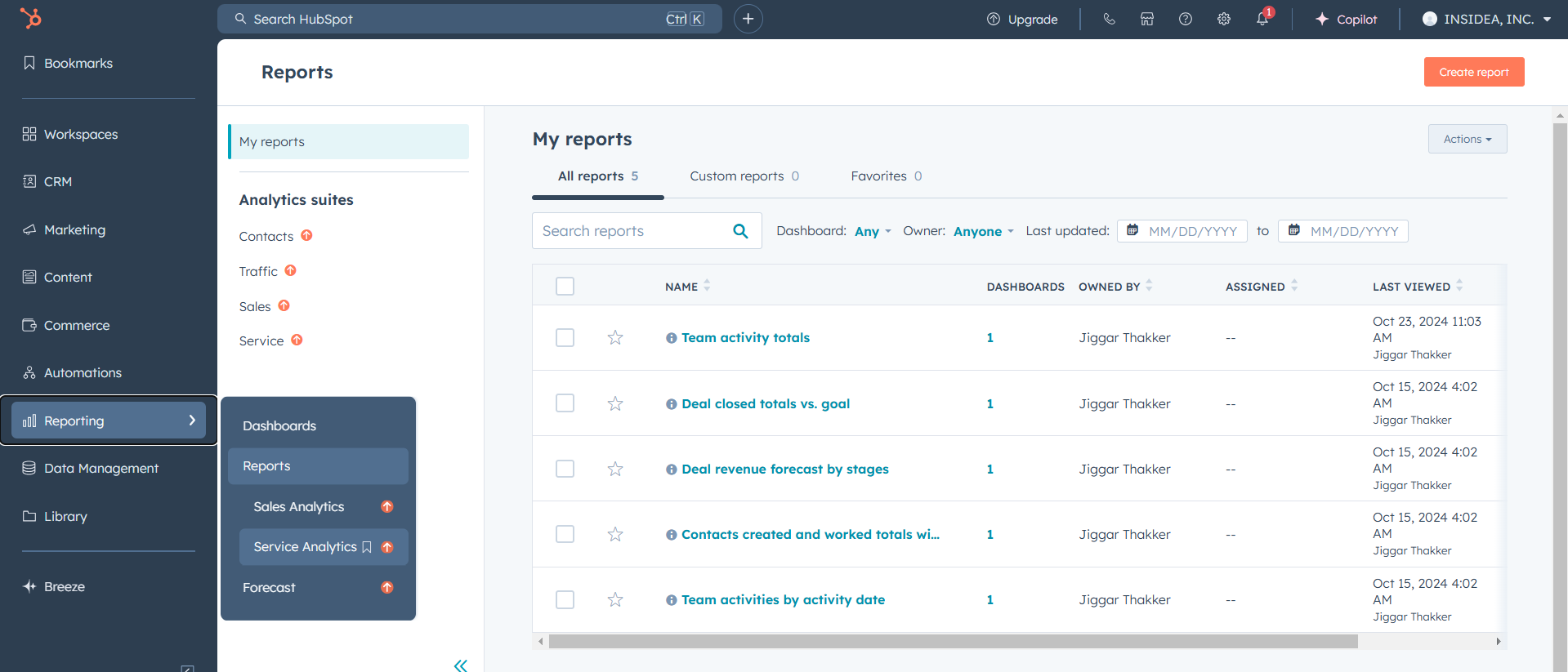Select My reports in the left panel
This screenshot has width=1568, height=672.
click(x=349, y=141)
